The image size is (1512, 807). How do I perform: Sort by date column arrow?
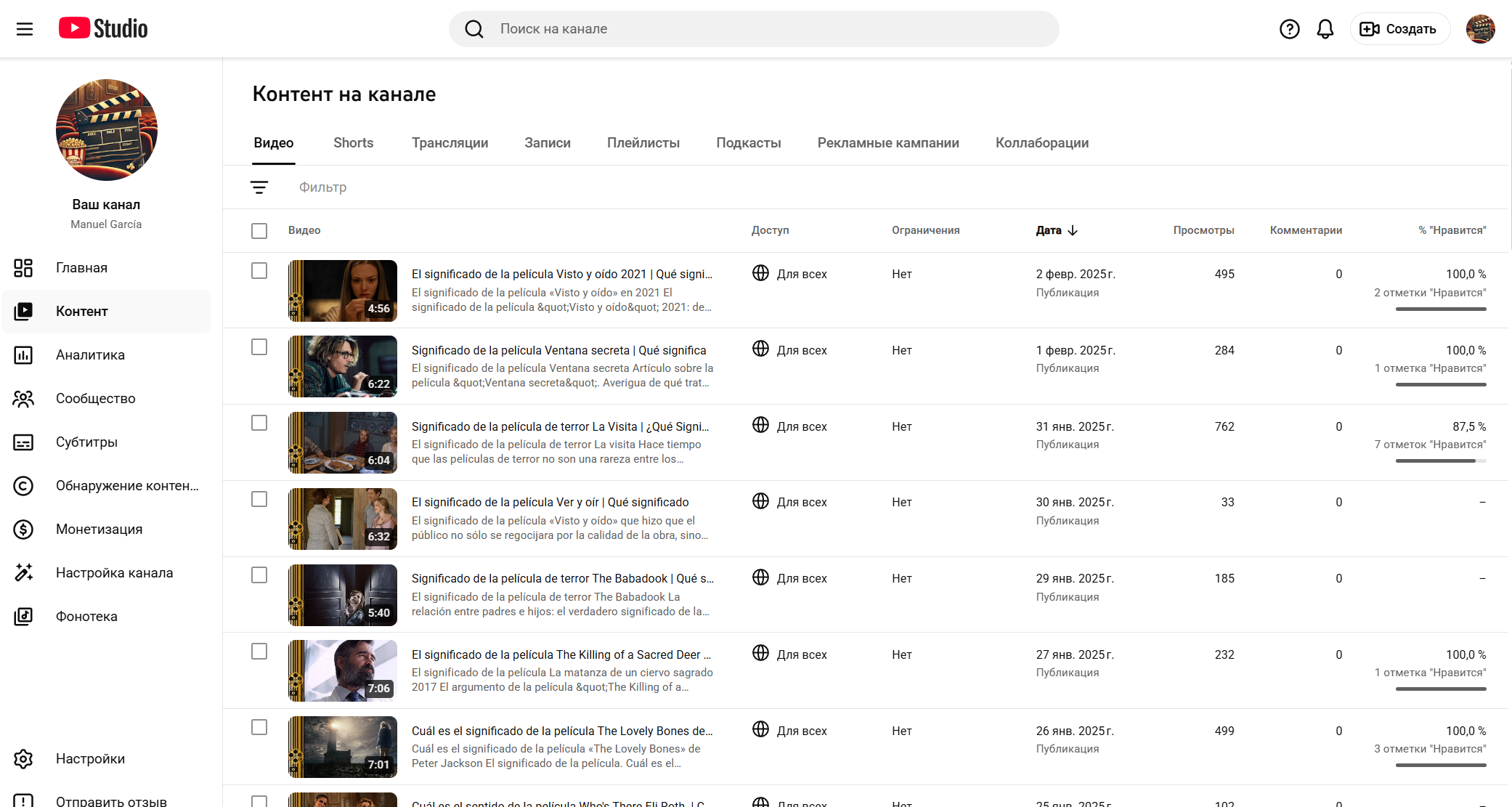tap(1073, 230)
